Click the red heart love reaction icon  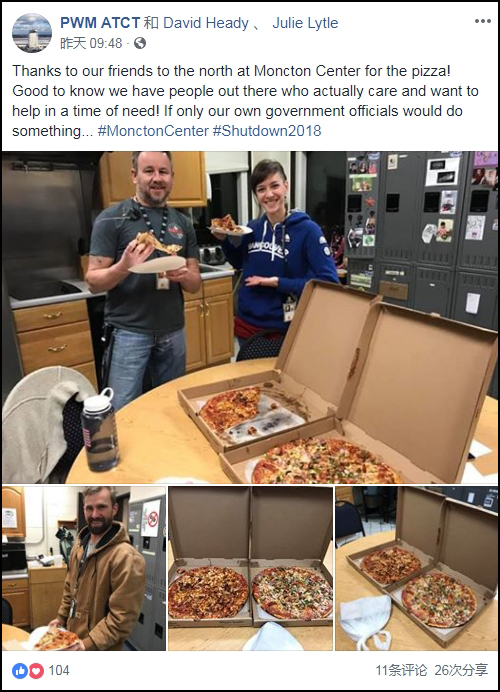click(36, 671)
